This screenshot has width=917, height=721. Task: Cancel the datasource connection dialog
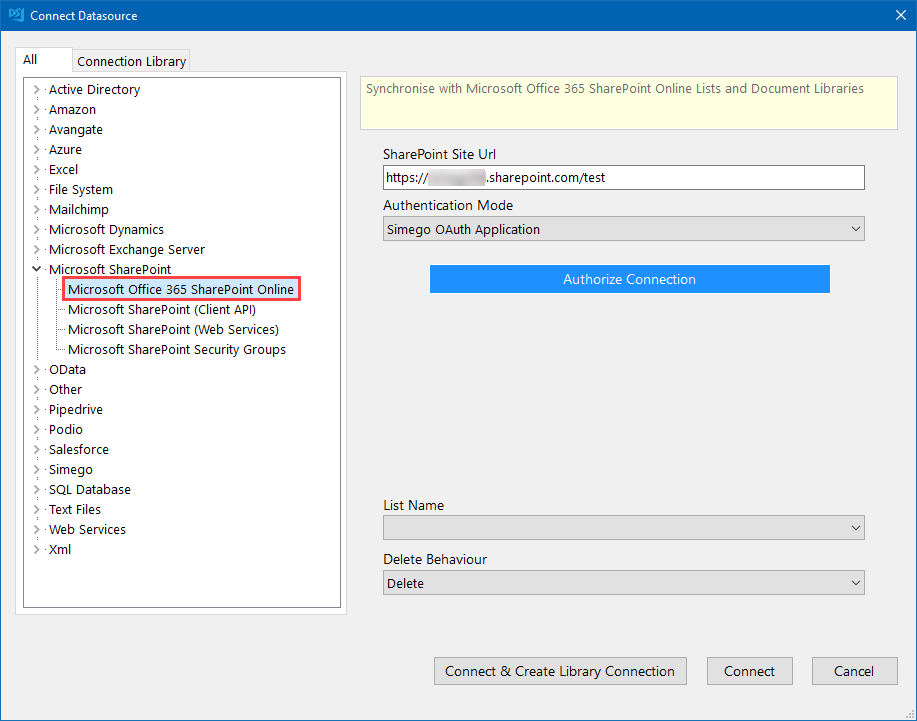854,671
